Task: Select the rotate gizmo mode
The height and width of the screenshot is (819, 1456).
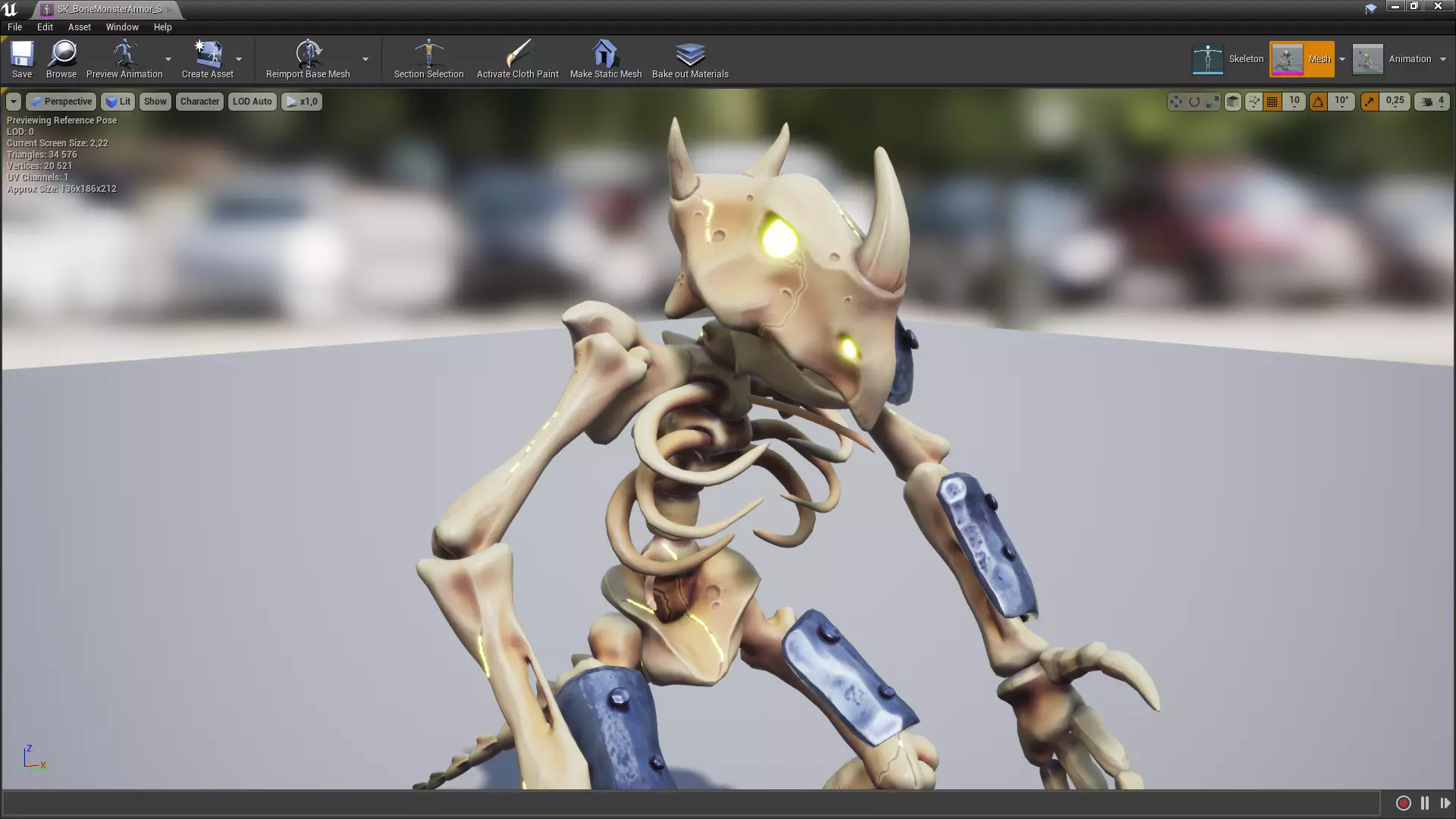Action: pos(1194,102)
